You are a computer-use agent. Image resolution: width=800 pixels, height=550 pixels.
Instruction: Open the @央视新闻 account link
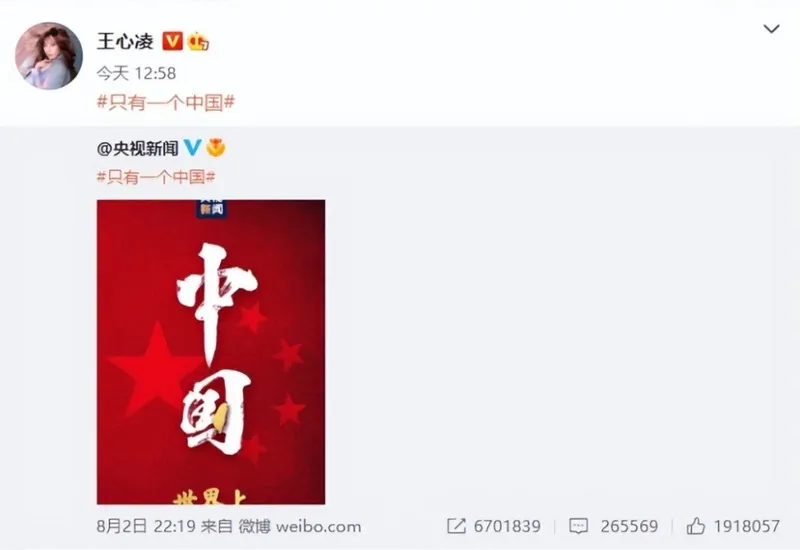coord(137,148)
